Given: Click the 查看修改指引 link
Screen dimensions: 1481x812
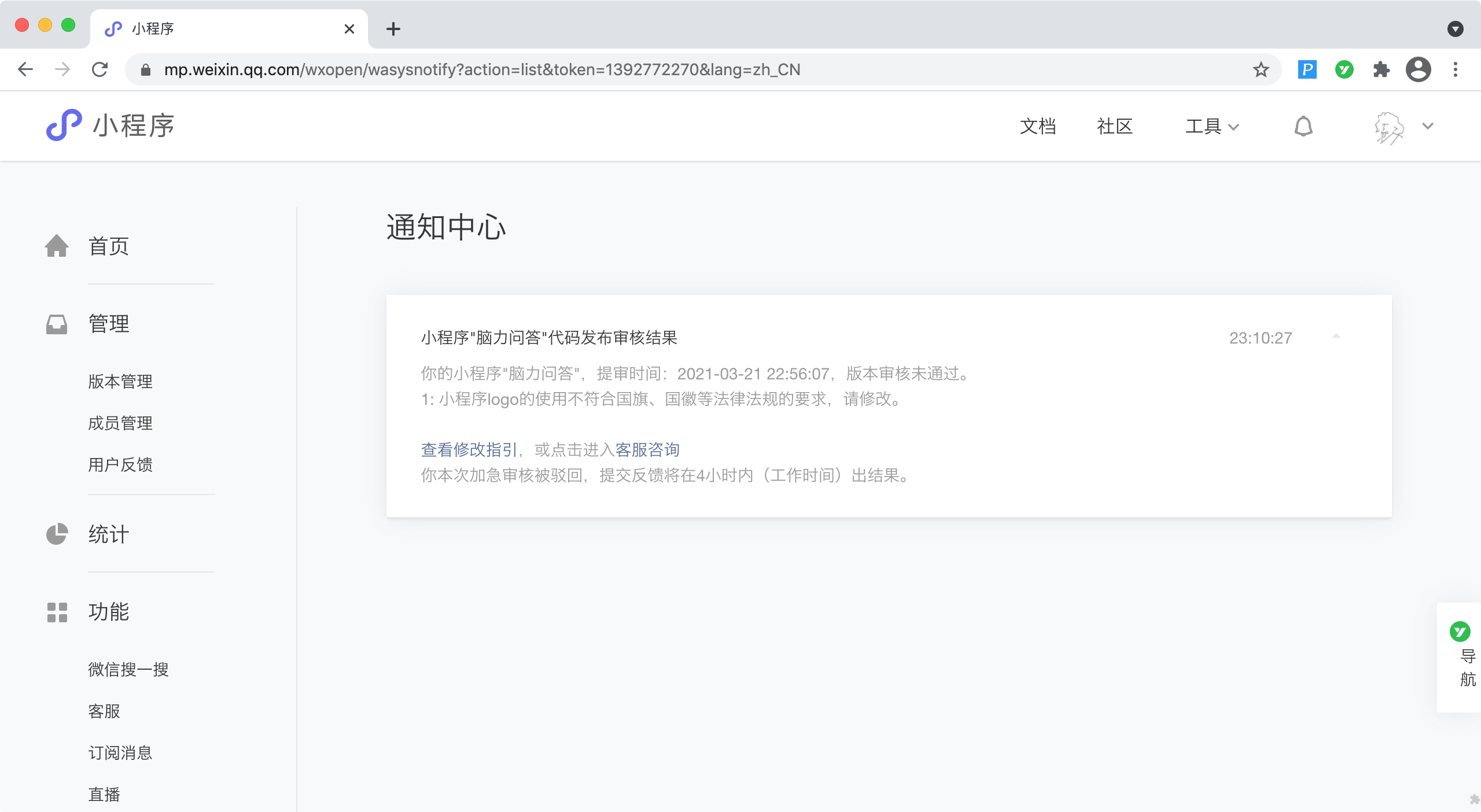Looking at the screenshot, I should point(469,449).
